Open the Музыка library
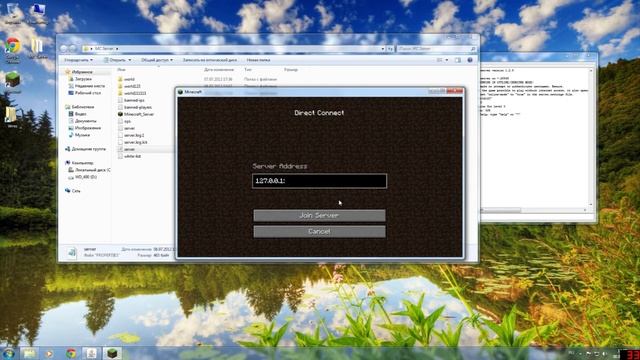 tap(82, 135)
